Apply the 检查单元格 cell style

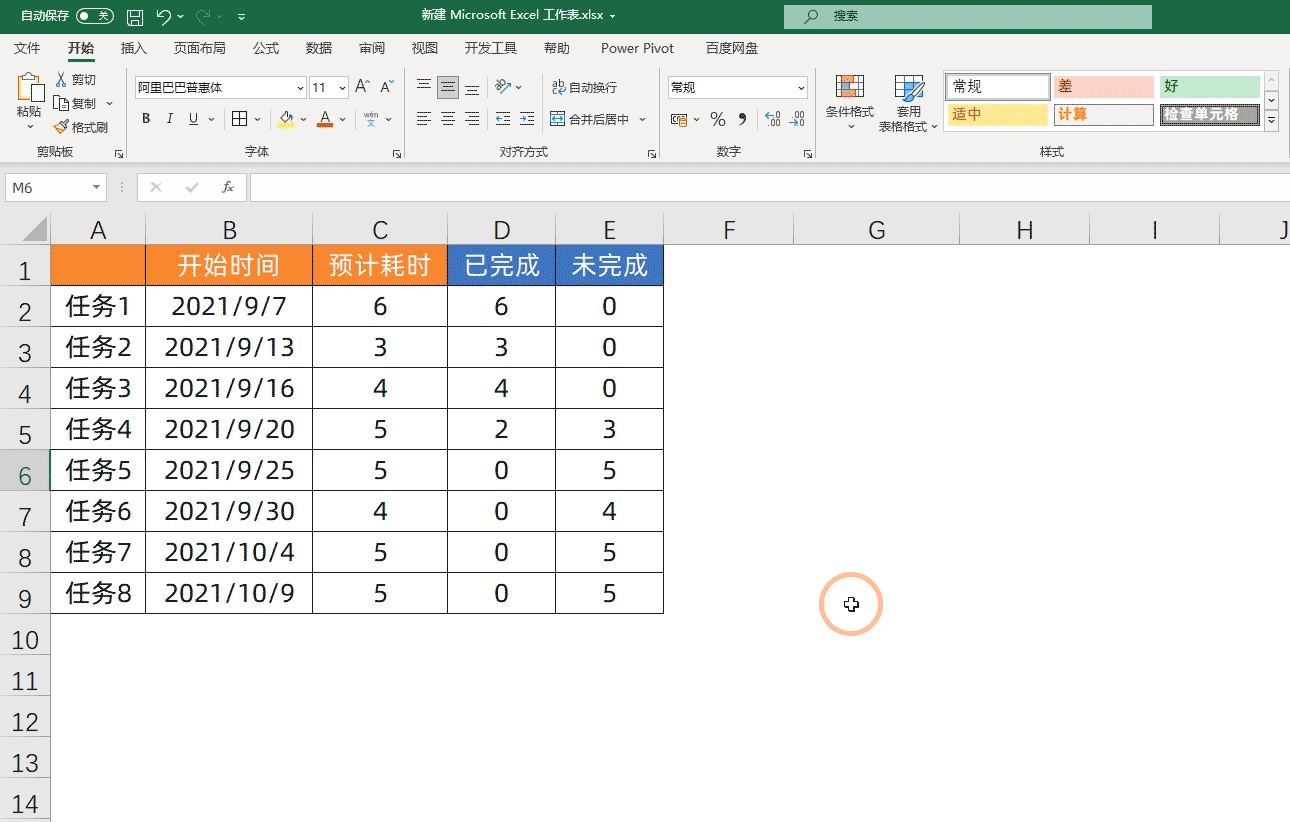point(1209,115)
